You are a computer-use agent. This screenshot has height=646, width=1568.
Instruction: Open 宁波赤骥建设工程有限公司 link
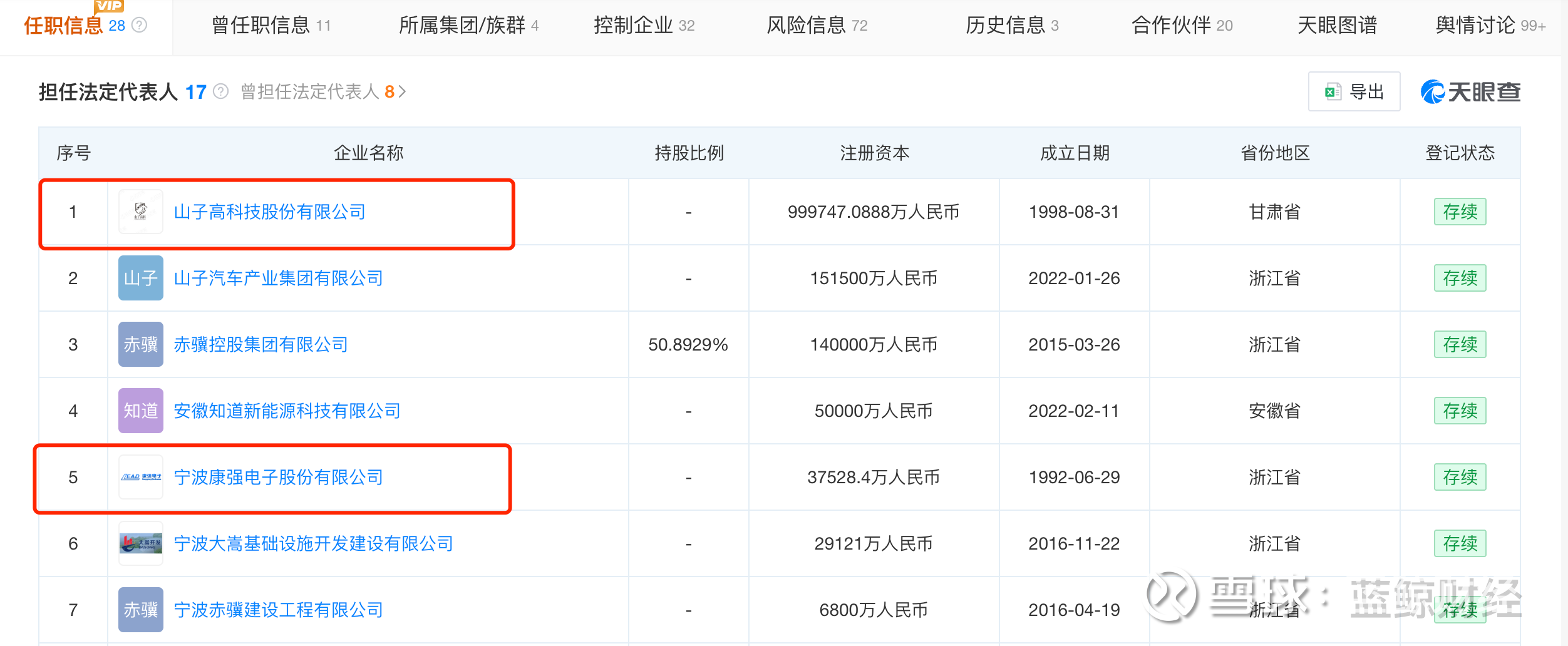tap(279, 610)
